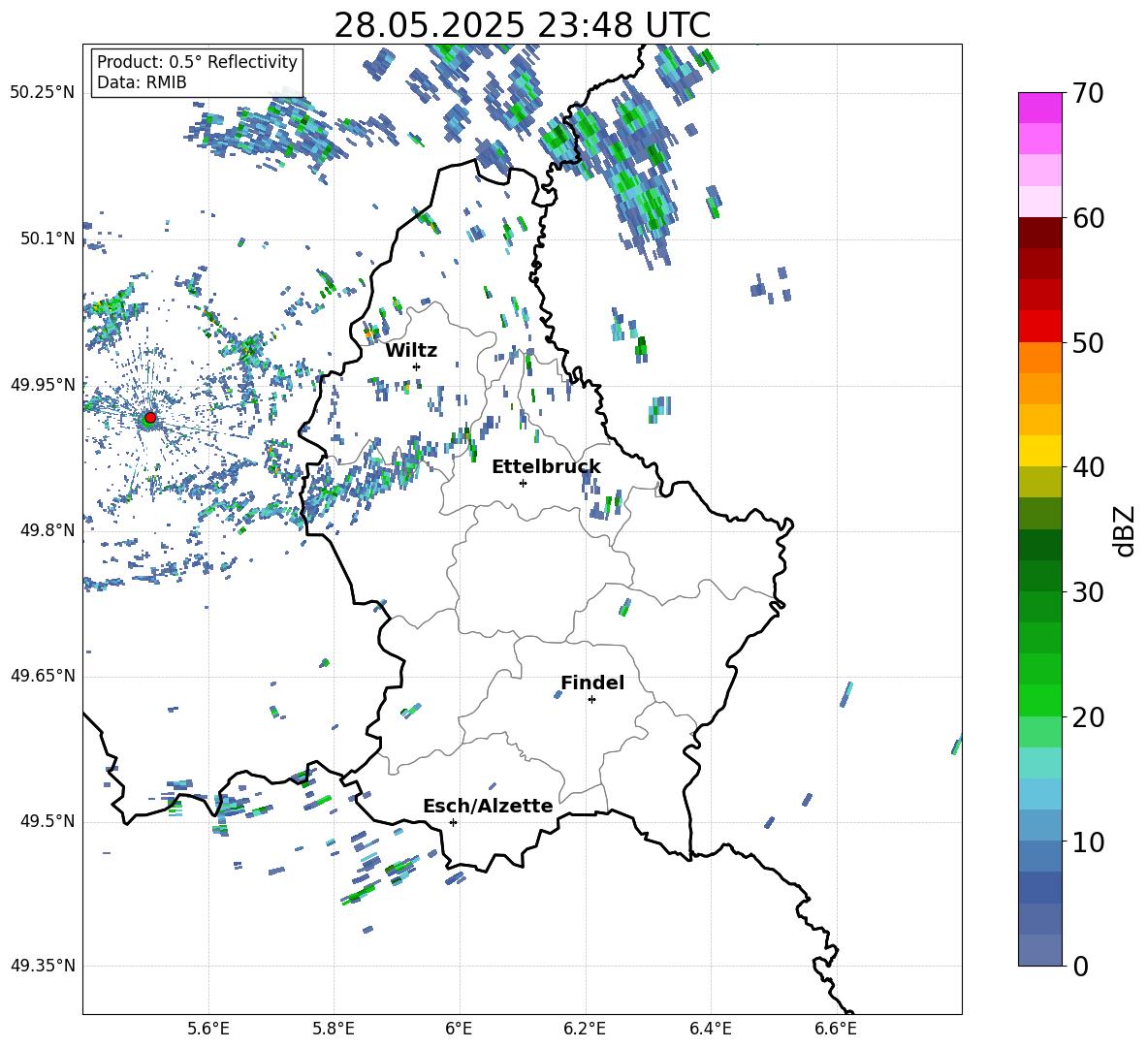Screen dimensions: 1148x1048
Task: Click the colorbar tick value 20
Action: point(1088,717)
